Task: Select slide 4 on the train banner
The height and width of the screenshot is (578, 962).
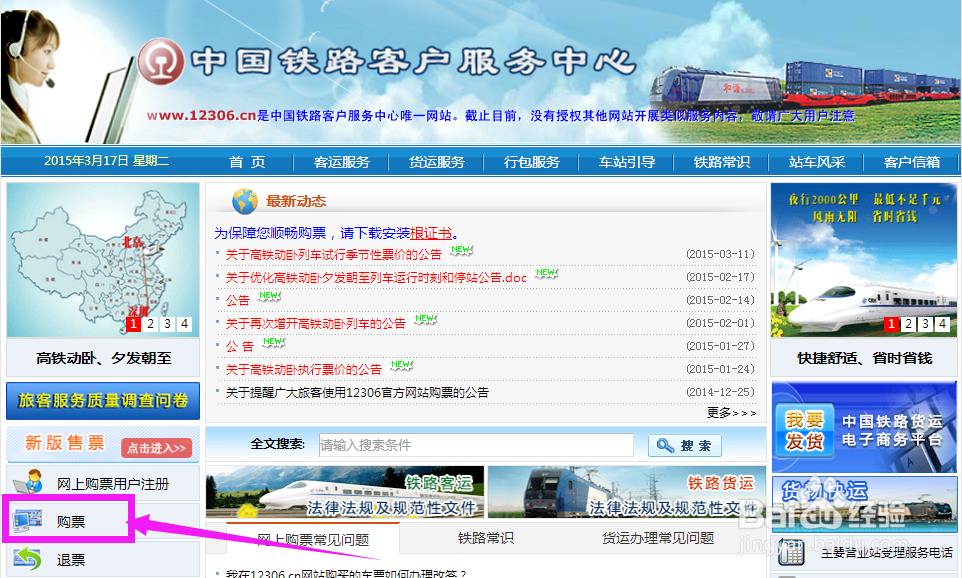Action: pos(942,324)
